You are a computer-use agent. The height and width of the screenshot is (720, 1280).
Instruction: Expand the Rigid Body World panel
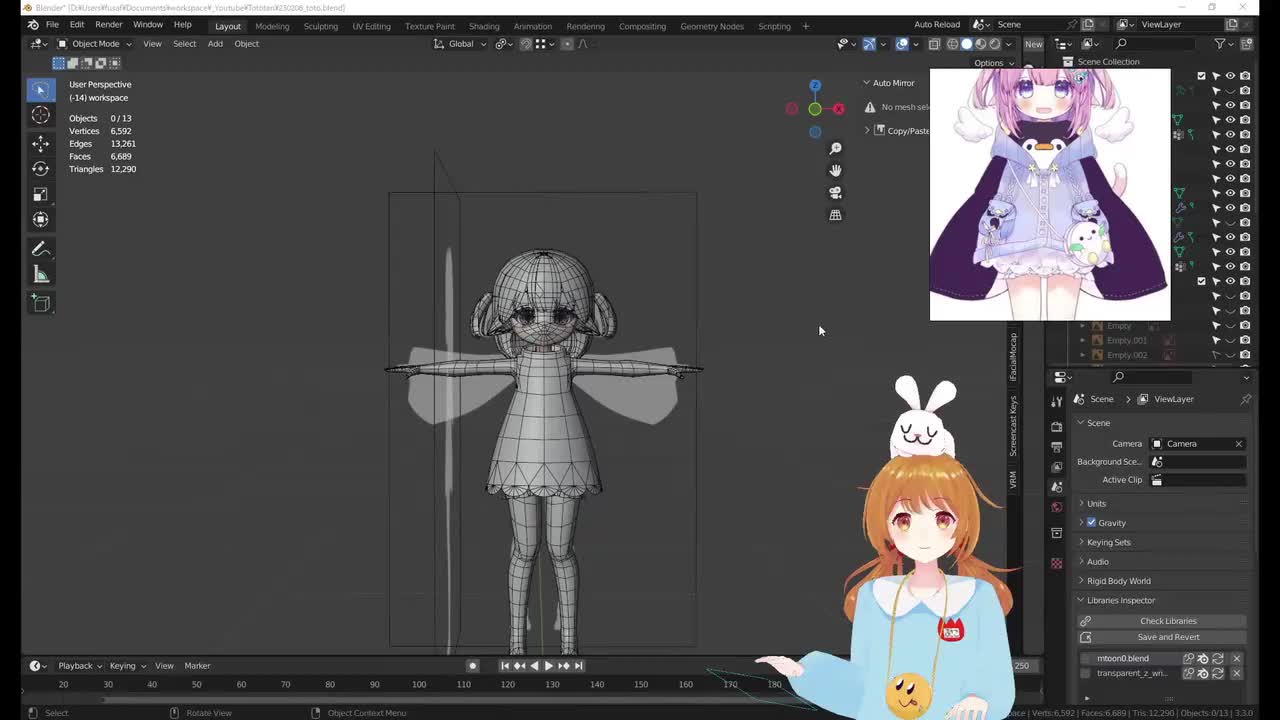coord(1118,581)
